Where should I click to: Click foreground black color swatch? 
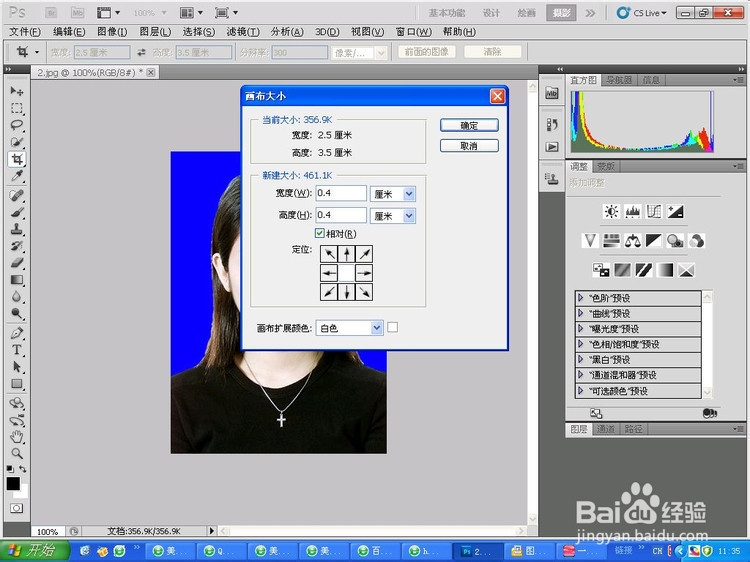coord(13,484)
